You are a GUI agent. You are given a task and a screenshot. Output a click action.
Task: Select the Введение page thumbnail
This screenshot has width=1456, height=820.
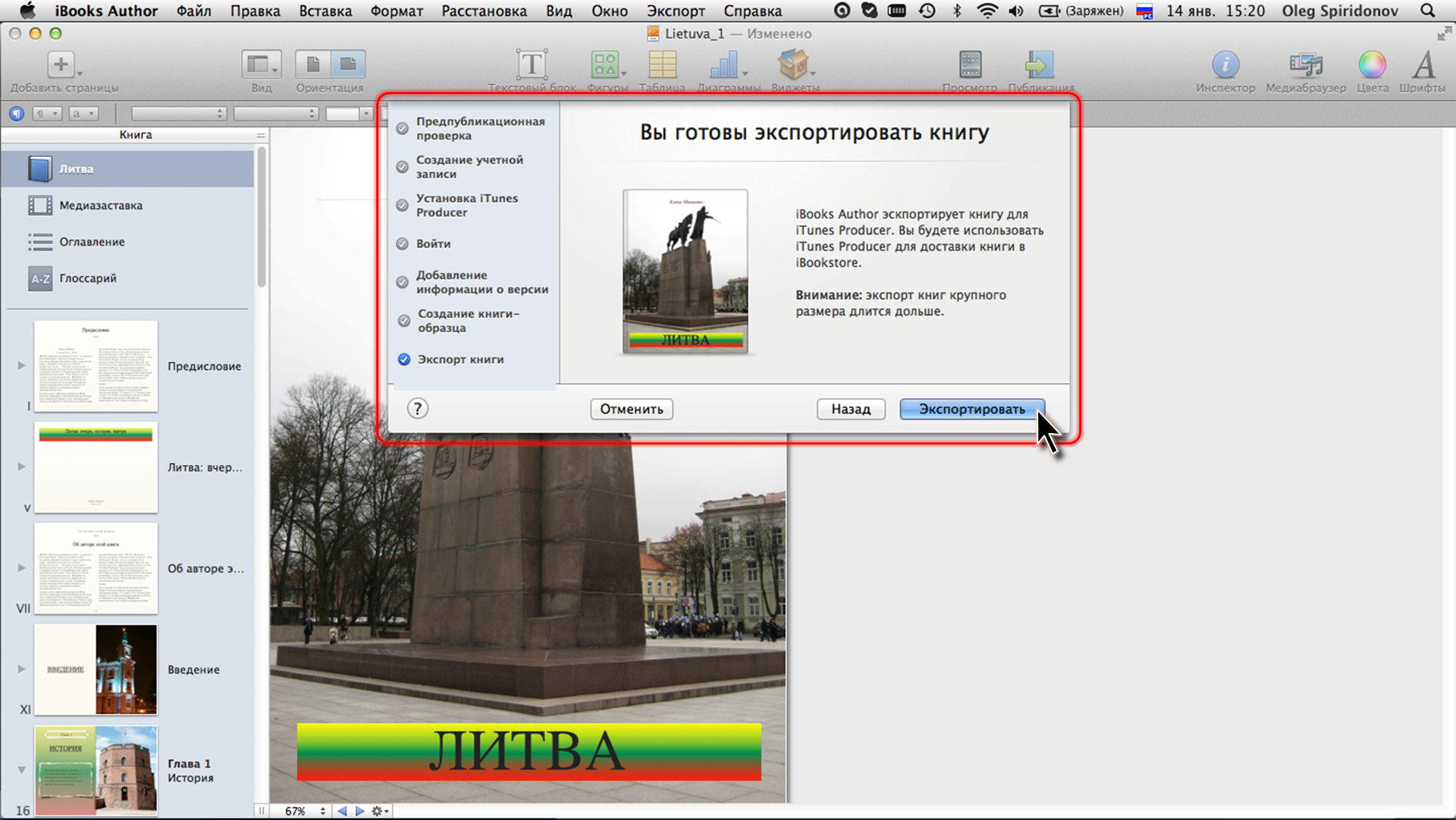click(x=96, y=670)
